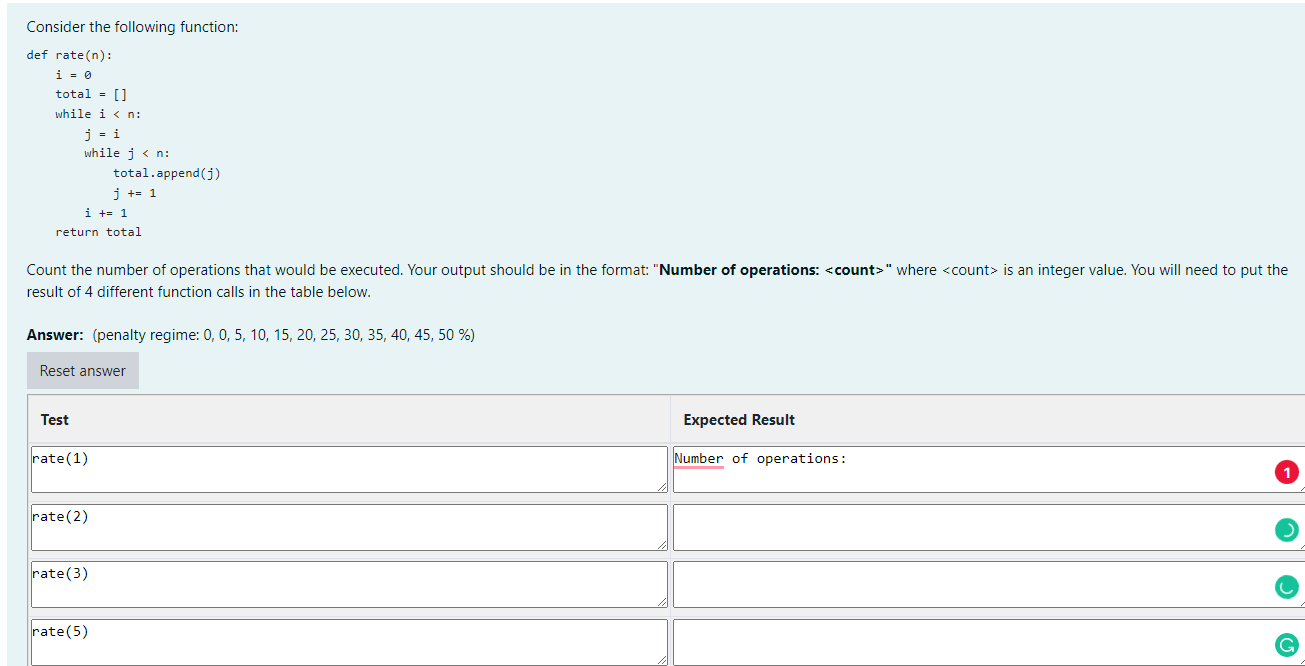Screen dimensions: 1305x666
Task: Click the underlined word 'Number' in result field
Action: tap(699, 459)
